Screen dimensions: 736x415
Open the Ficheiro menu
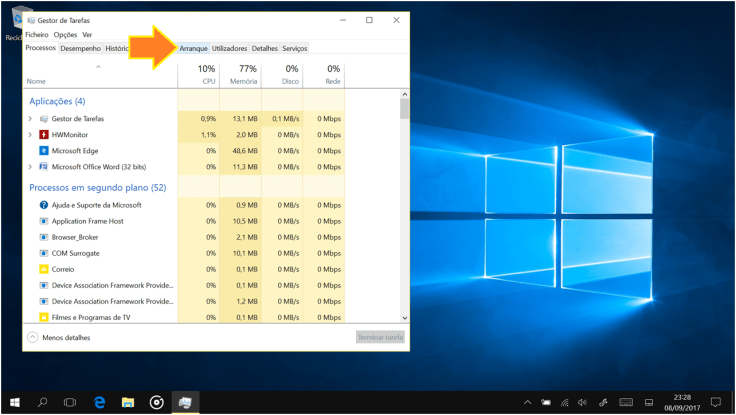tap(37, 35)
